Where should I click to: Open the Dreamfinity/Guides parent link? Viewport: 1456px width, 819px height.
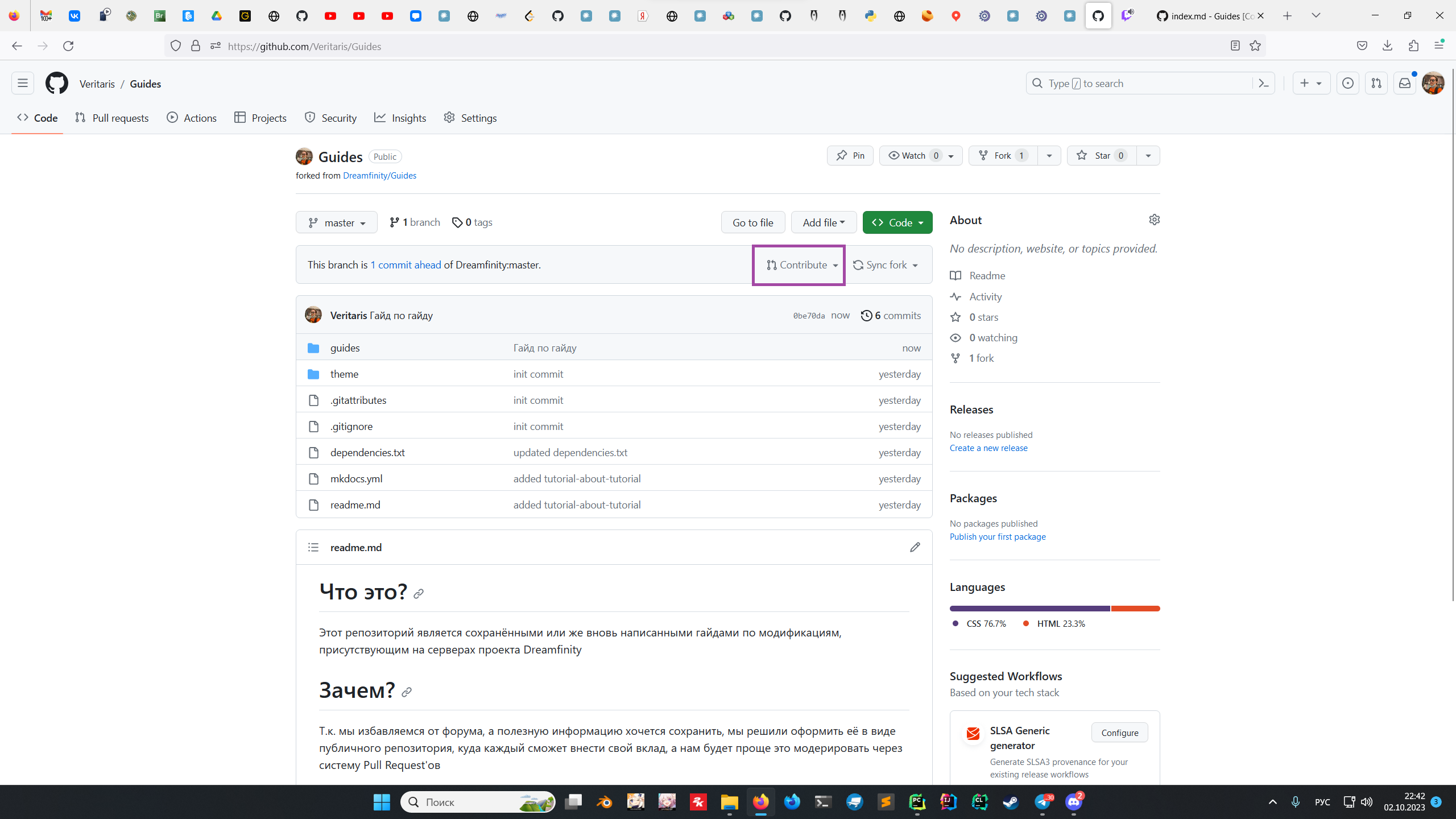(x=379, y=176)
